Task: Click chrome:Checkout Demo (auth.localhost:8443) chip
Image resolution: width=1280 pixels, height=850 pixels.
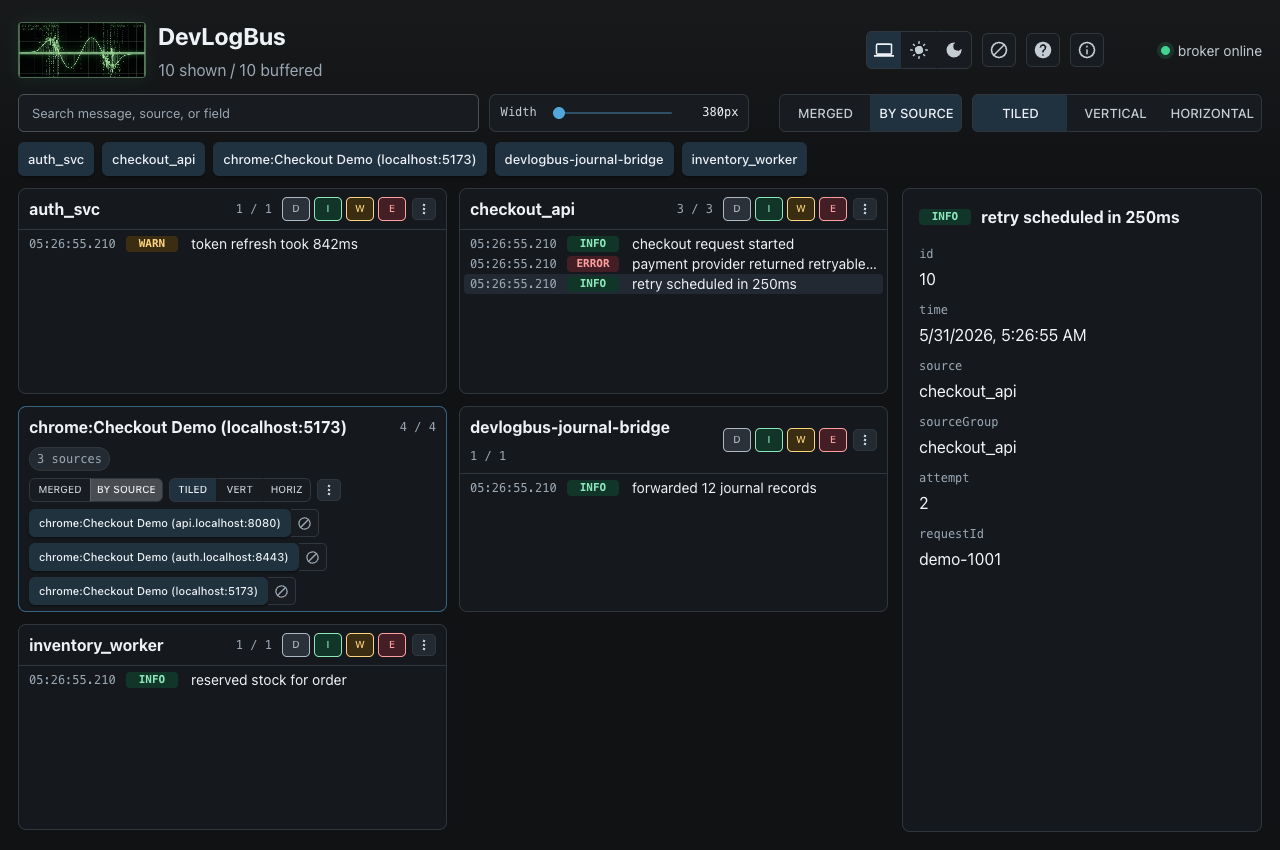Action: pyautogui.click(x=164, y=557)
